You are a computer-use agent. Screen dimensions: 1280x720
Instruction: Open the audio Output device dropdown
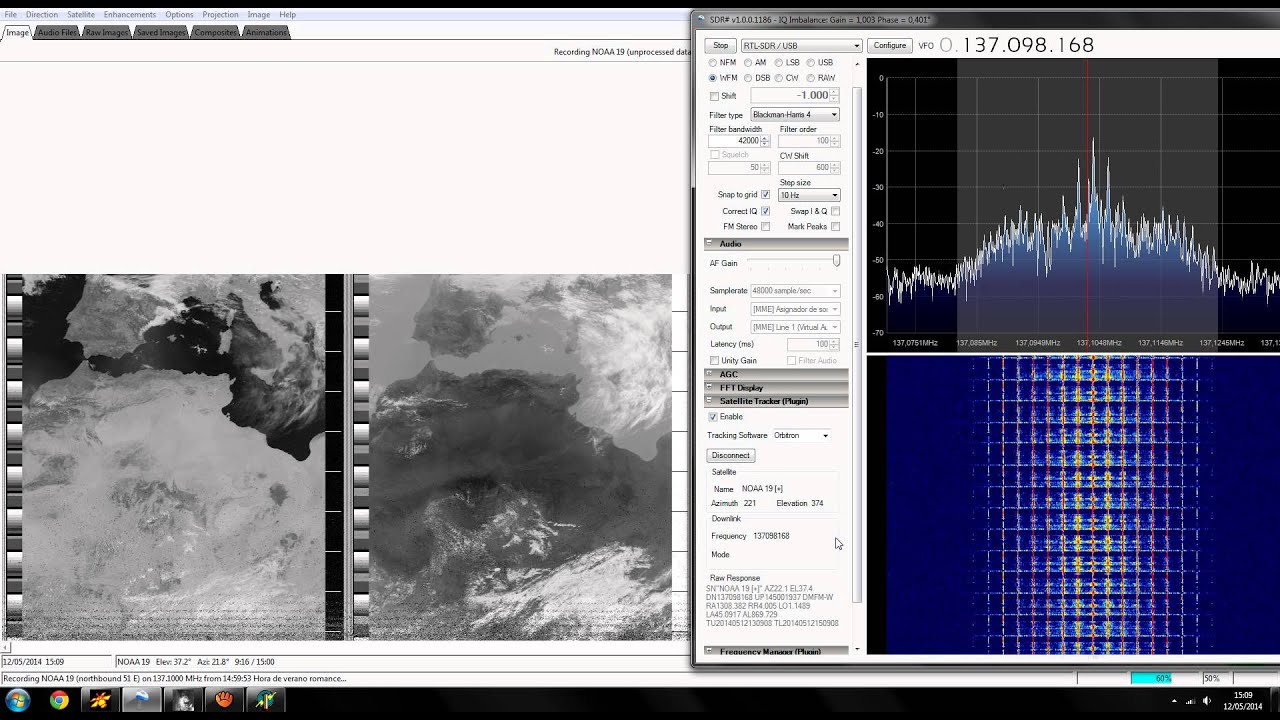pyautogui.click(x=795, y=327)
